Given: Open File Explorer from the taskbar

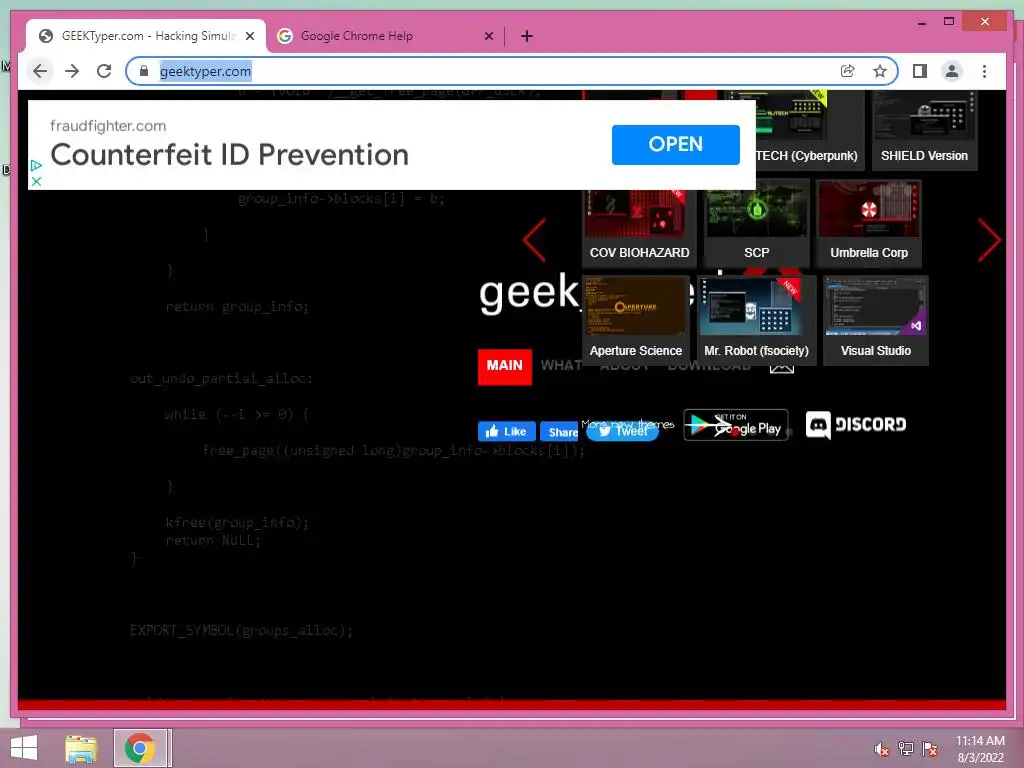Looking at the screenshot, I should point(81,748).
